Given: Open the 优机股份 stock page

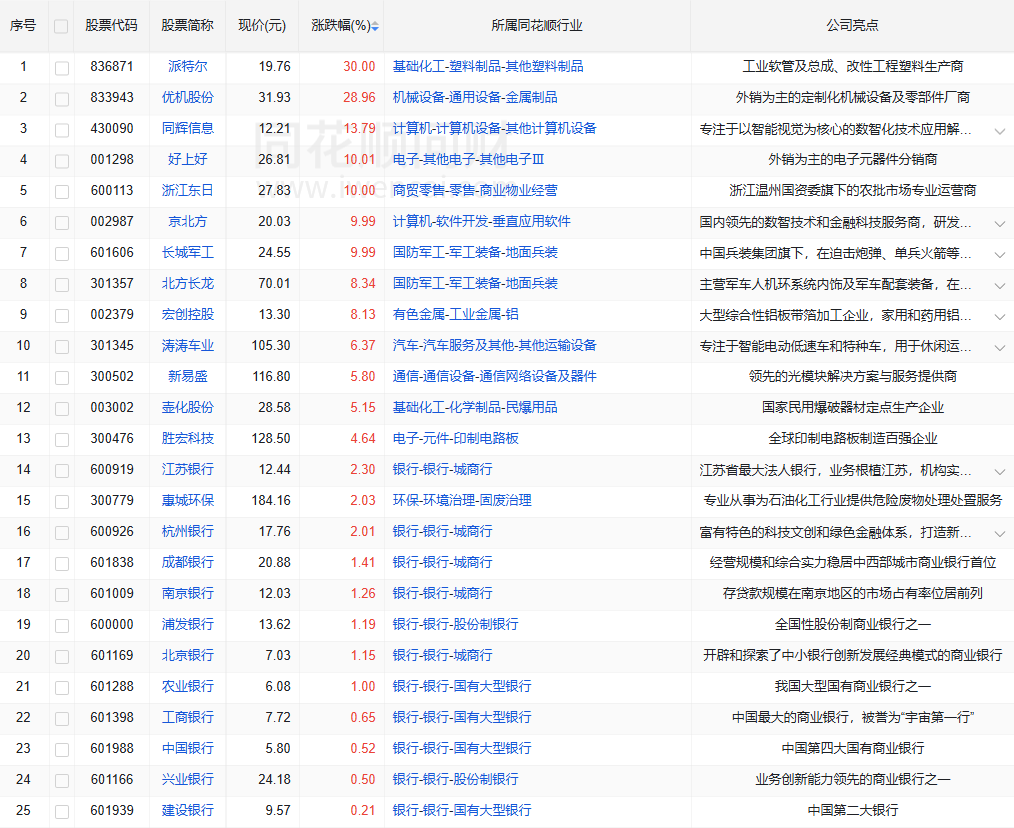Looking at the screenshot, I should (188, 97).
